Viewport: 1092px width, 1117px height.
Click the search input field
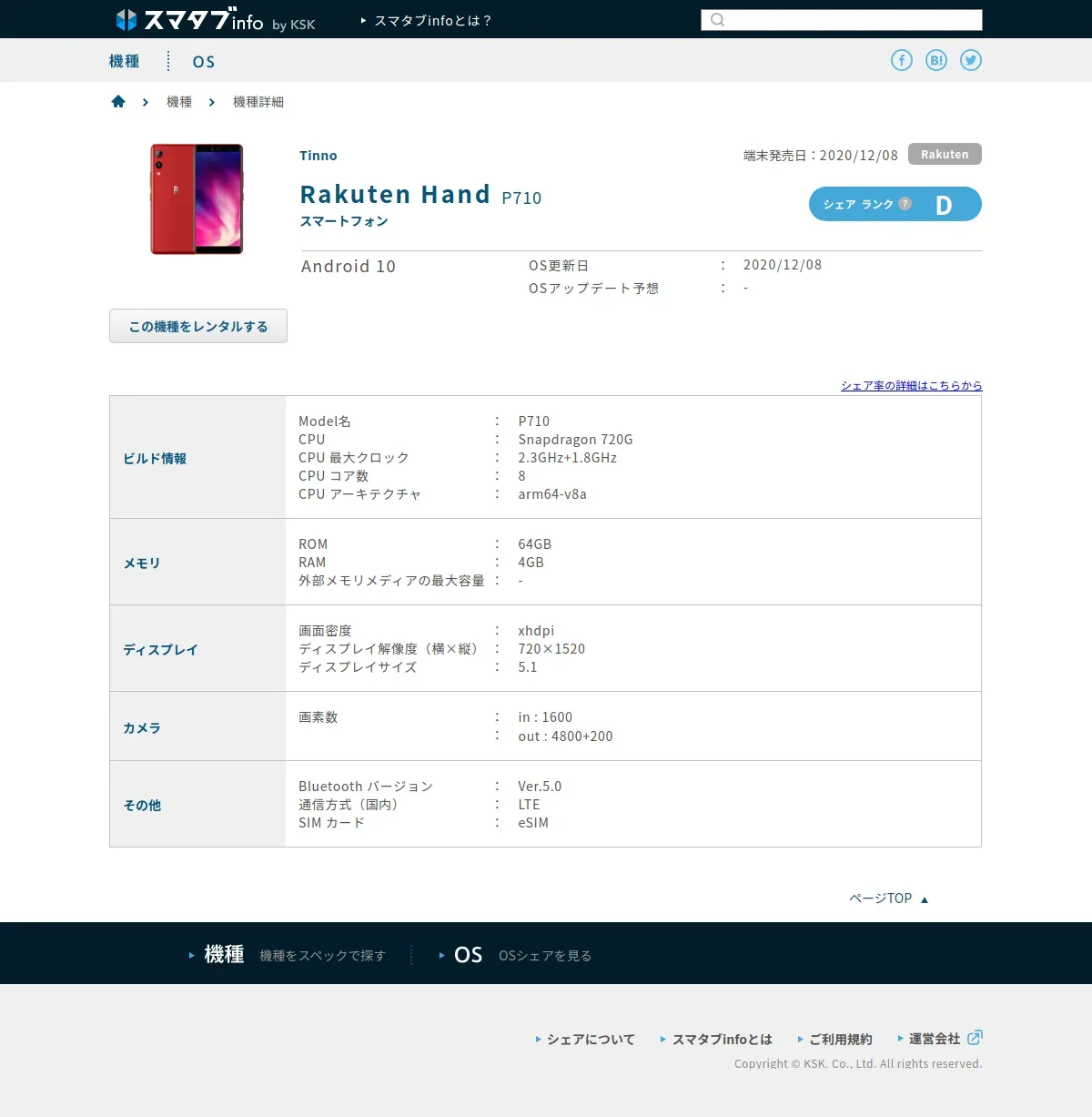[842, 20]
